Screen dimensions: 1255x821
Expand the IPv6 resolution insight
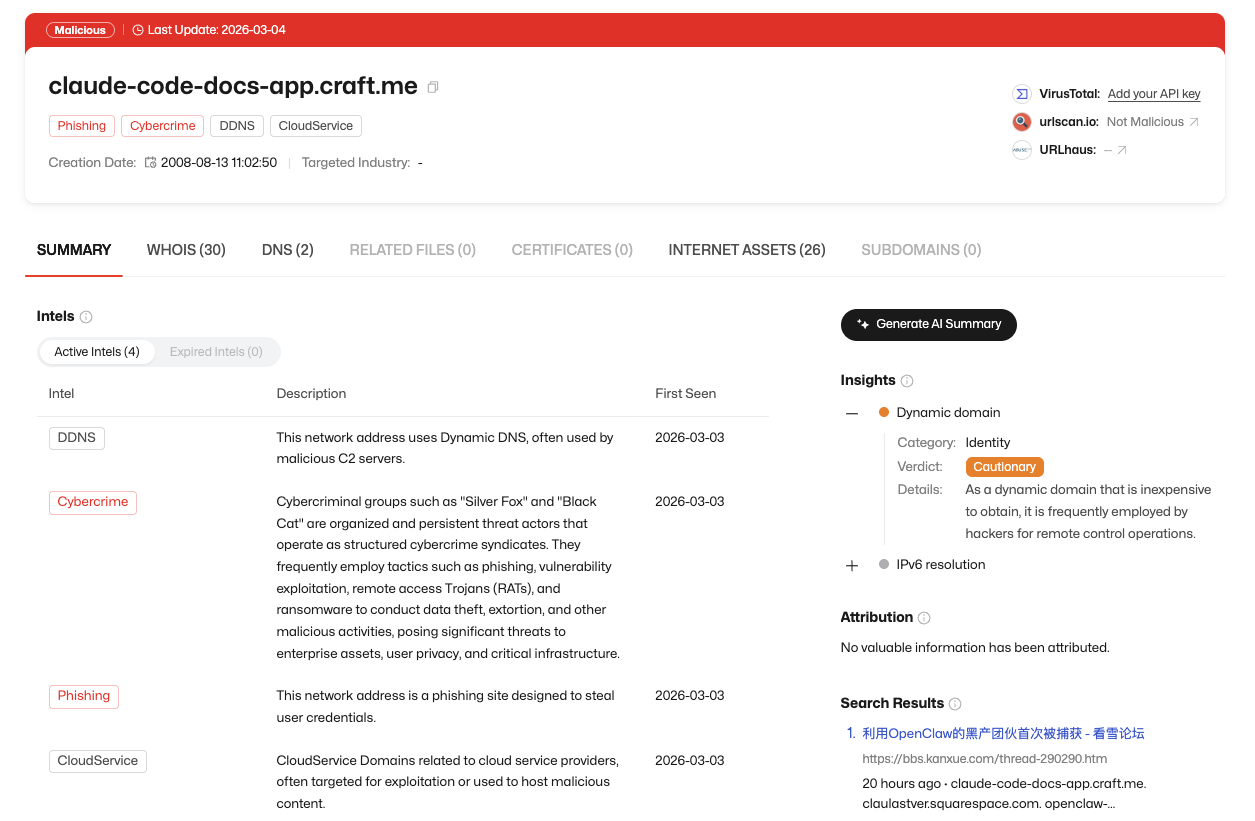[x=852, y=565]
